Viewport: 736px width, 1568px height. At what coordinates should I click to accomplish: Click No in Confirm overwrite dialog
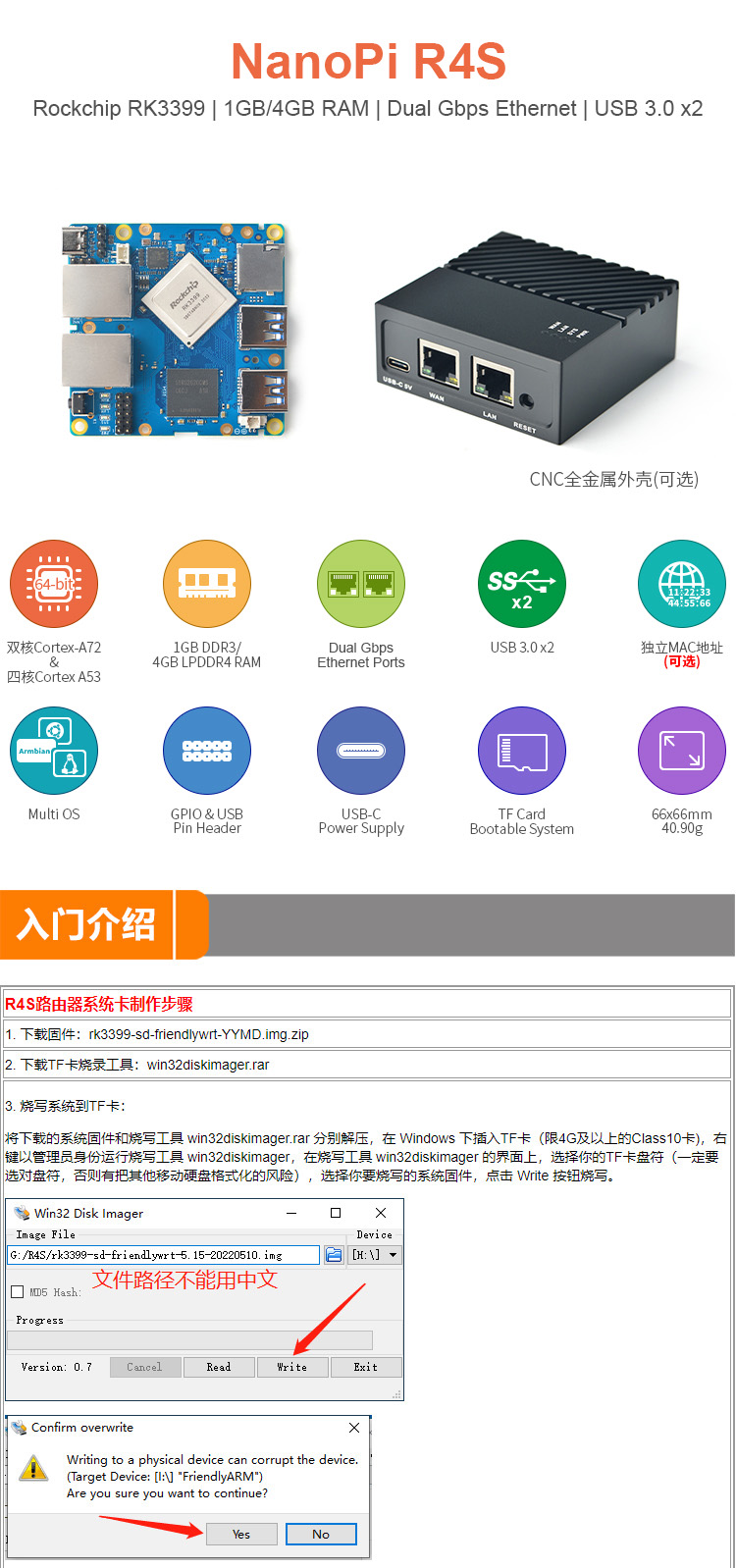321,1534
